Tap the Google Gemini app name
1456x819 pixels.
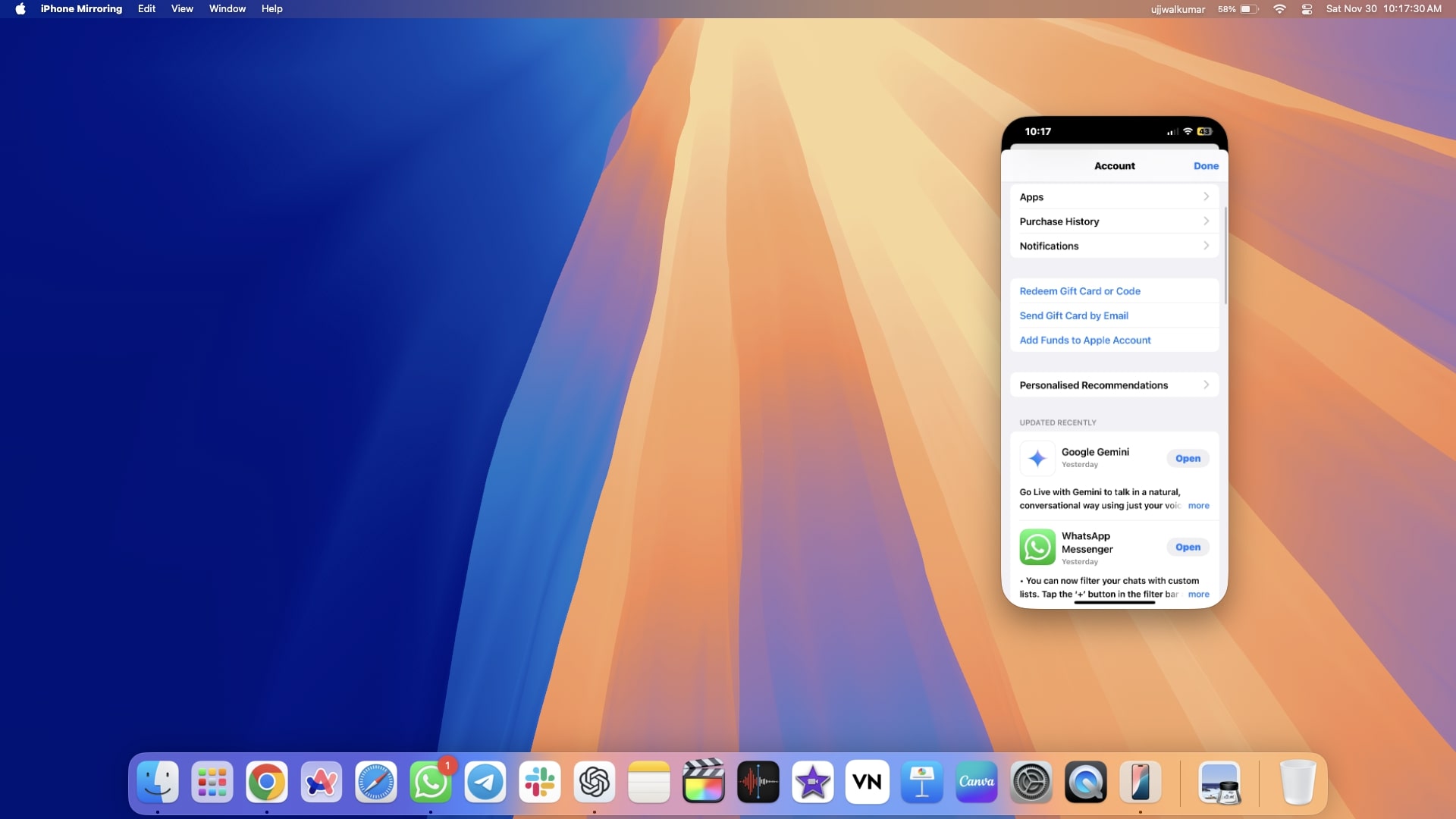click(x=1095, y=452)
